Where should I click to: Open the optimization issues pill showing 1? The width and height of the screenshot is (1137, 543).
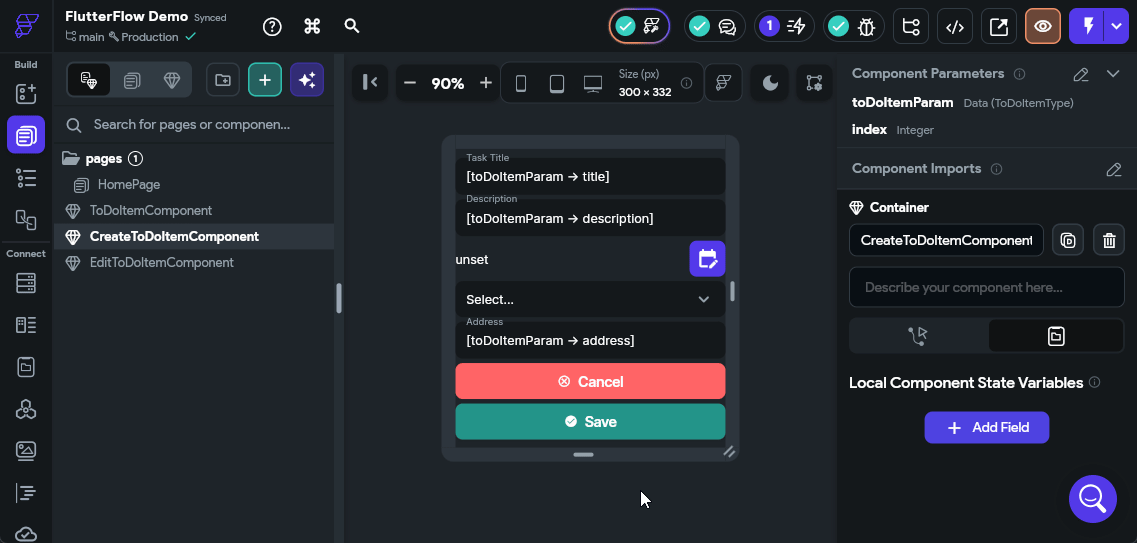pyautogui.click(x=784, y=27)
